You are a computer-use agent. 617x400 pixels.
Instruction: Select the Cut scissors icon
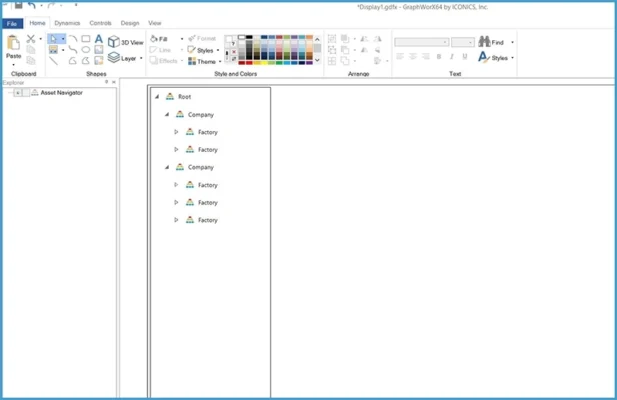[31, 39]
